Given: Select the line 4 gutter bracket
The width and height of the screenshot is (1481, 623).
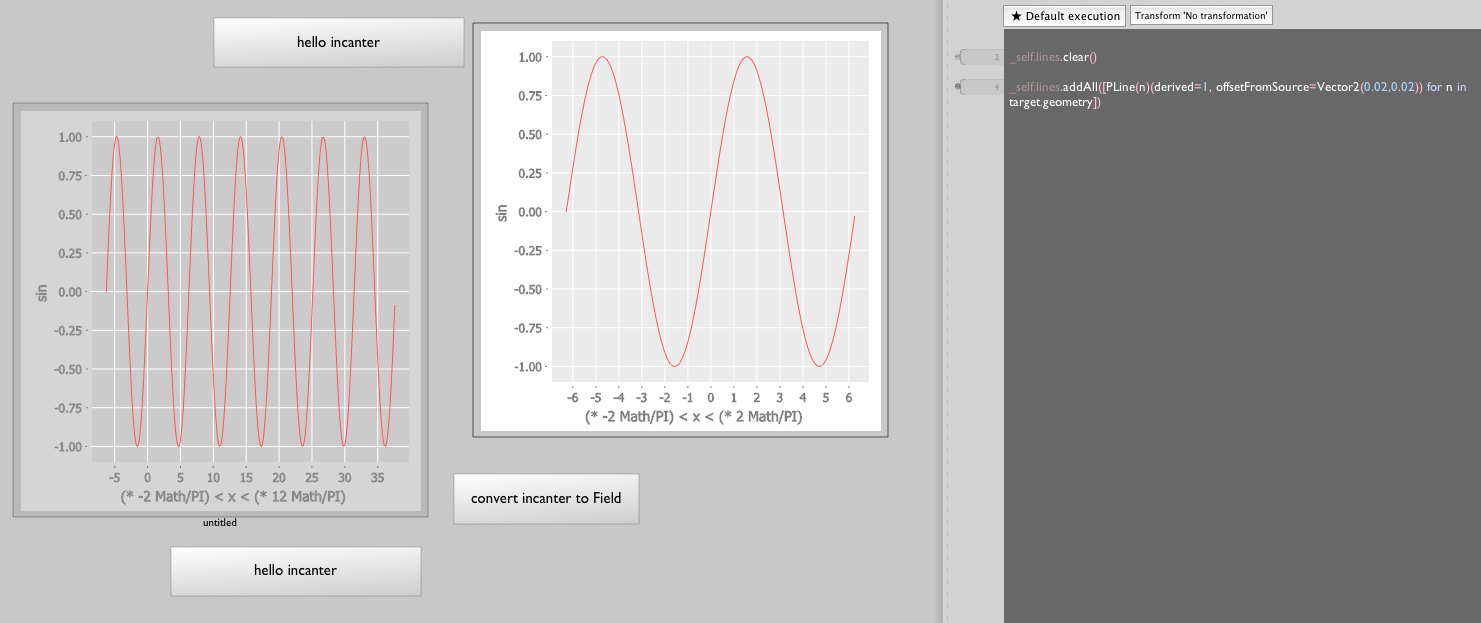Looking at the screenshot, I should [x=981, y=87].
